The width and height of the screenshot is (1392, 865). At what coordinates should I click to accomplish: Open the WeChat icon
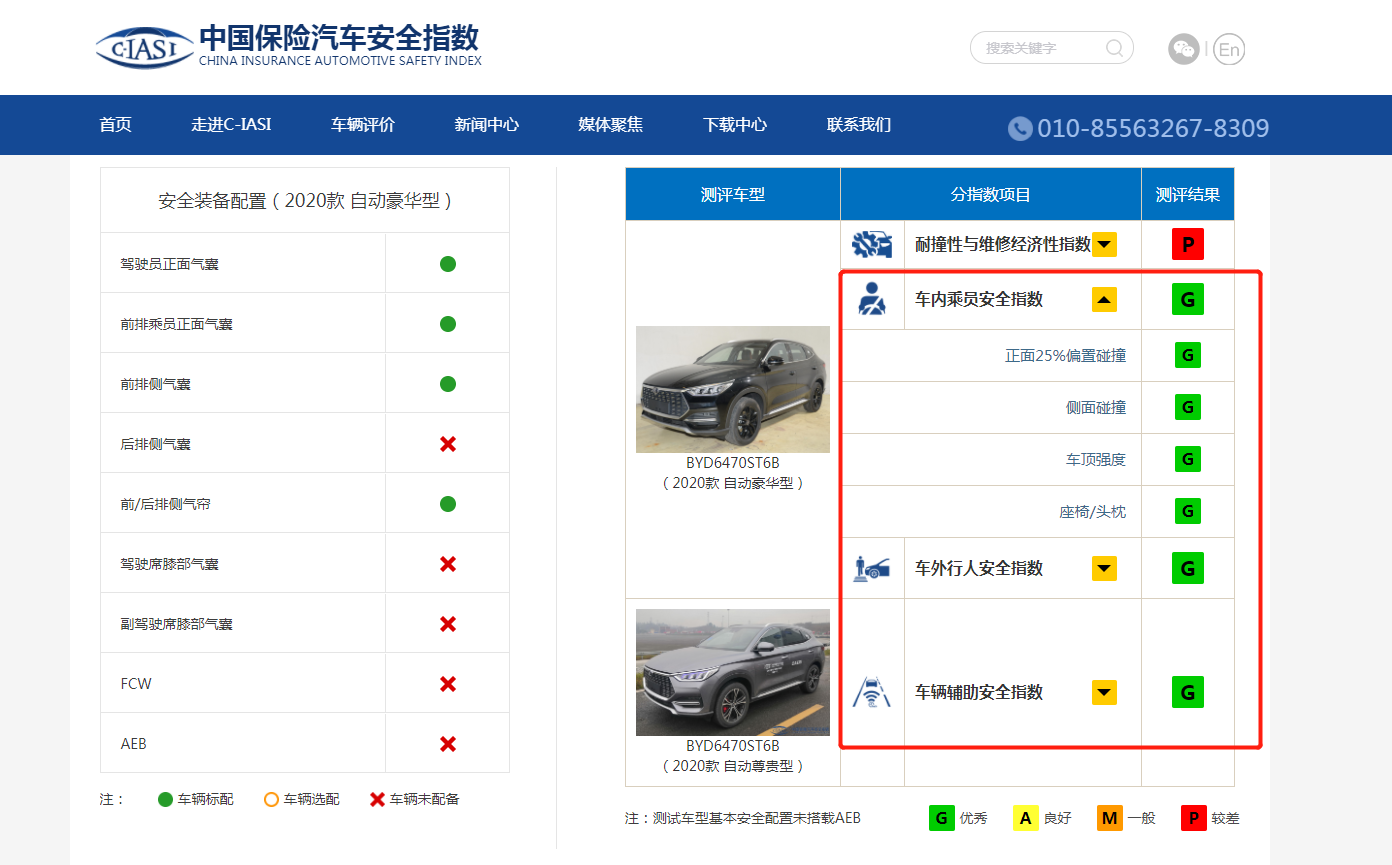pyautogui.click(x=1184, y=49)
